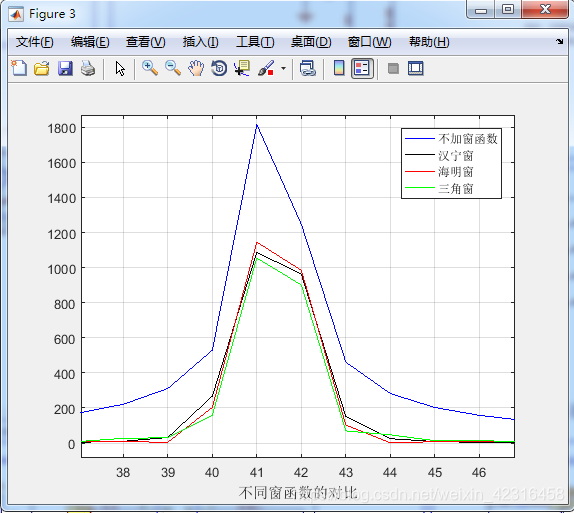
Task: Minimize the Figure 3 window
Action: click(x=481, y=10)
